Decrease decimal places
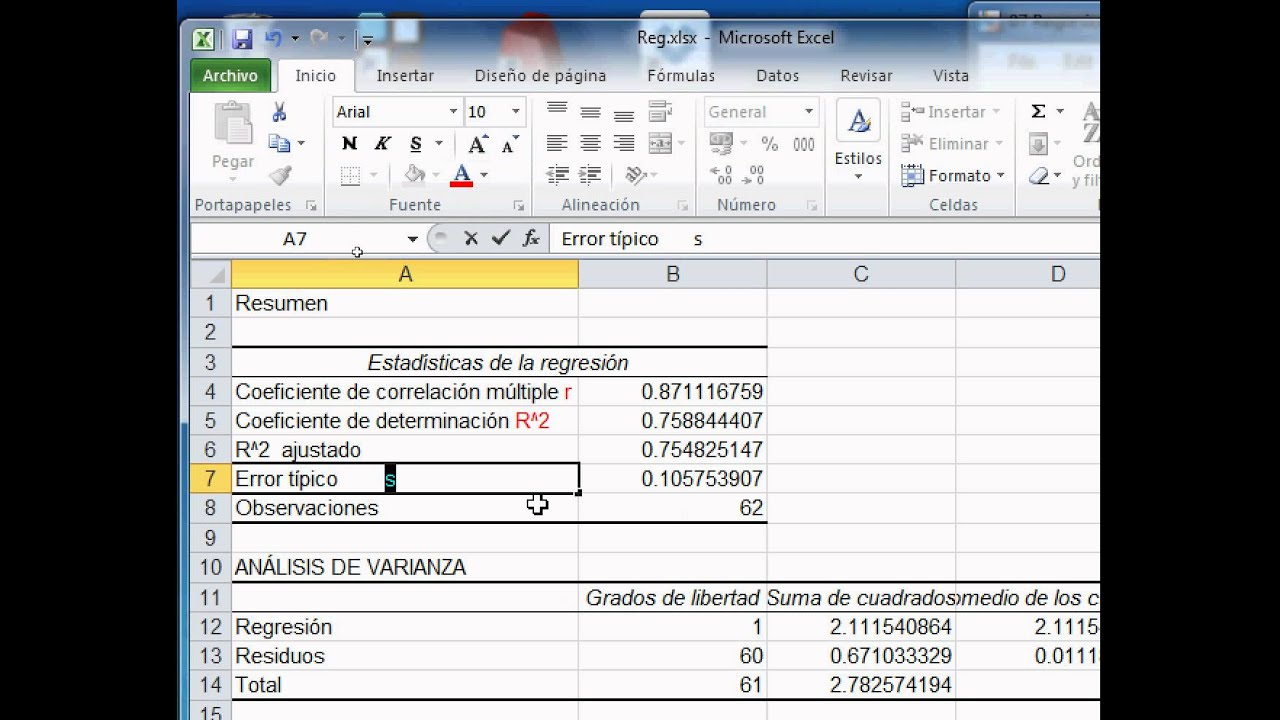Viewport: 1280px width, 720px height. 755,175
